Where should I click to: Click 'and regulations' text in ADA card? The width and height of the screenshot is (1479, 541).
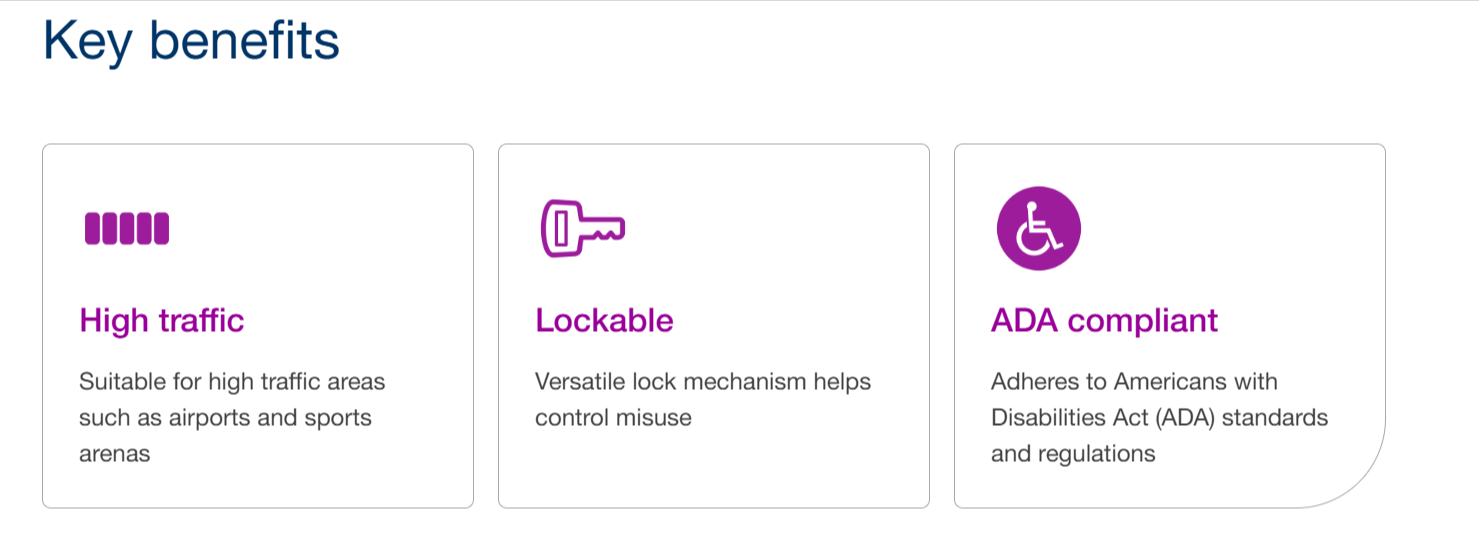pyautogui.click(x=1072, y=453)
